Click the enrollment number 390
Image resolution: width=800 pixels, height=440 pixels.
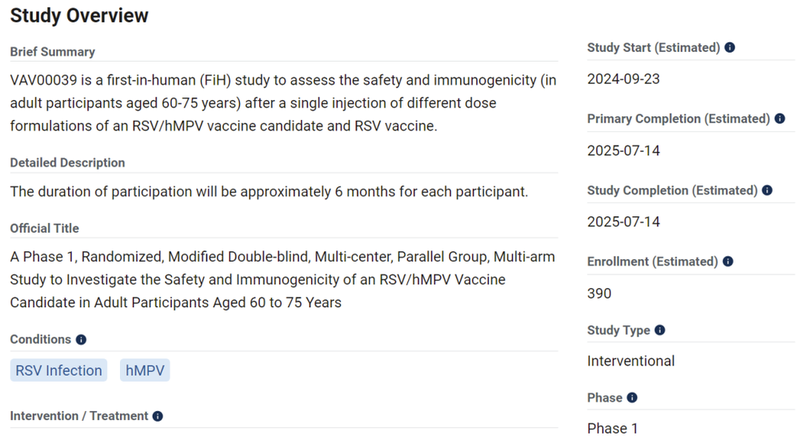point(600,293)
